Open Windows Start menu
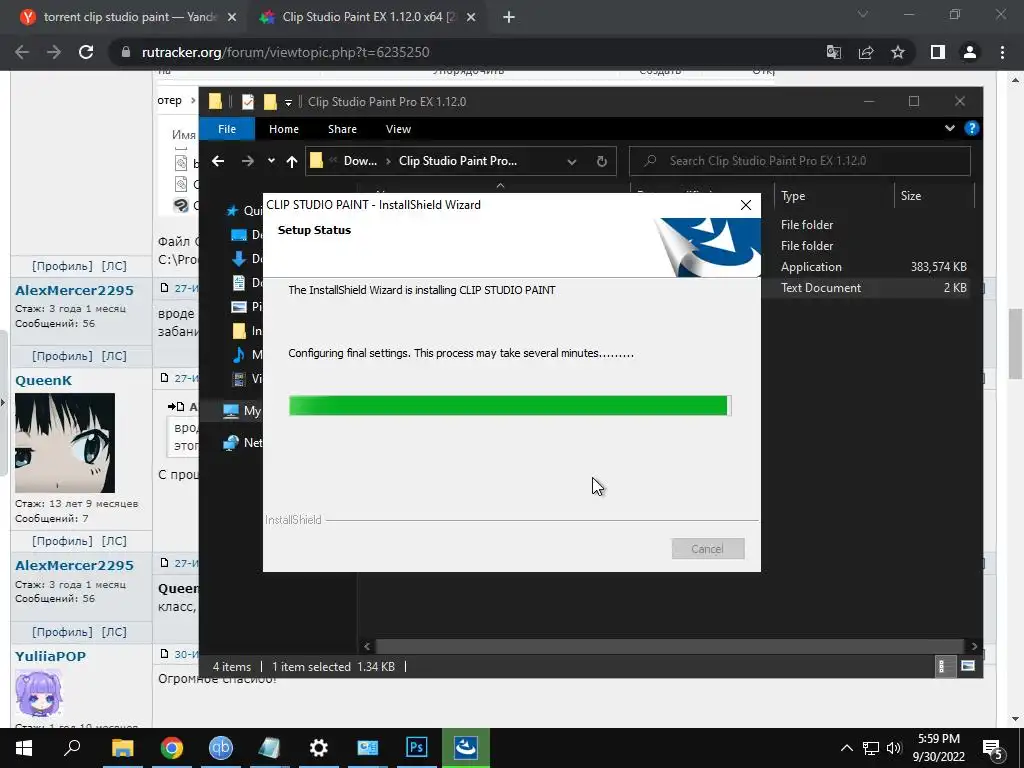Image resolution: width=1024 pixels, height=768 pixels. 24,748
